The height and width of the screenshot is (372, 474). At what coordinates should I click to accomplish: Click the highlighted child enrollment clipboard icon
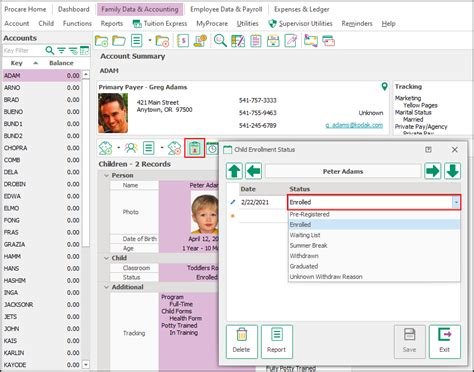click(195, 148)
